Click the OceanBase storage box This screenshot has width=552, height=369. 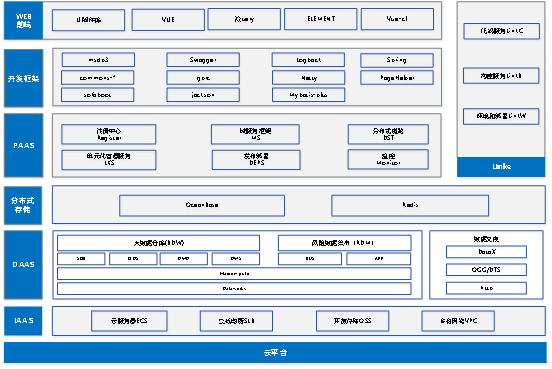point(202,205)
